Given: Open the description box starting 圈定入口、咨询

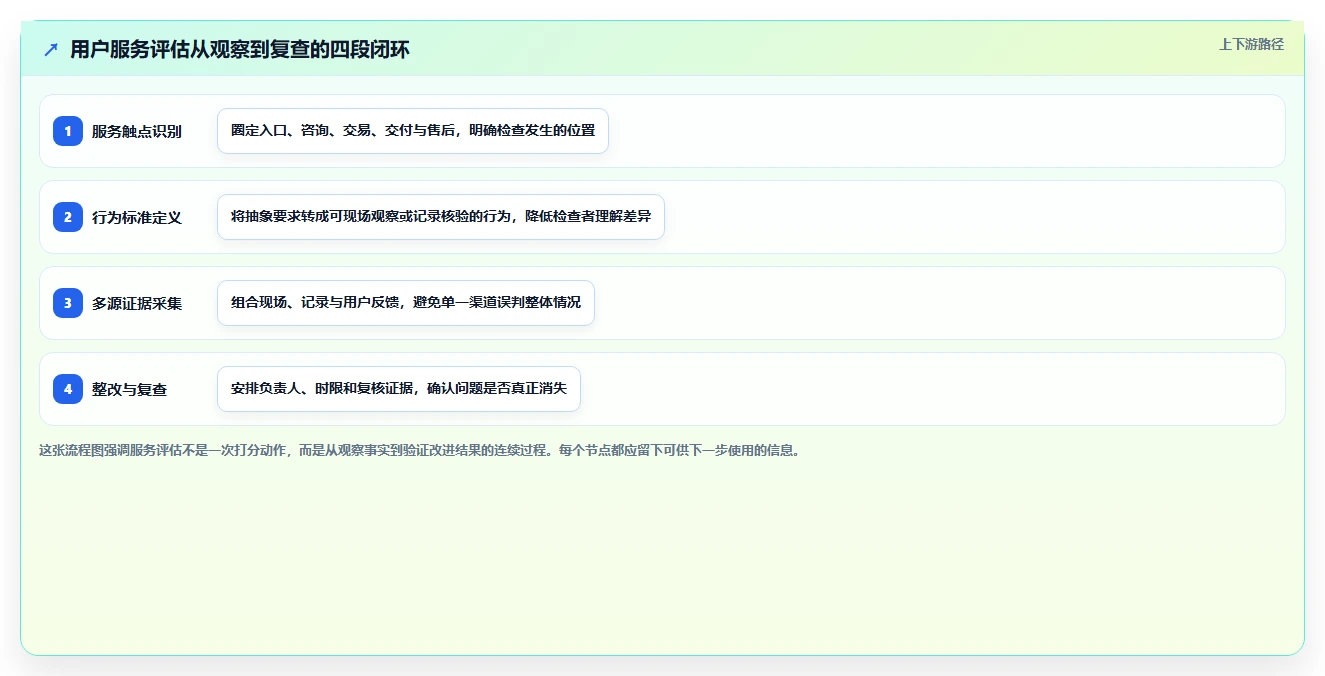Looking at the screenshot, I should coord(413,131).
